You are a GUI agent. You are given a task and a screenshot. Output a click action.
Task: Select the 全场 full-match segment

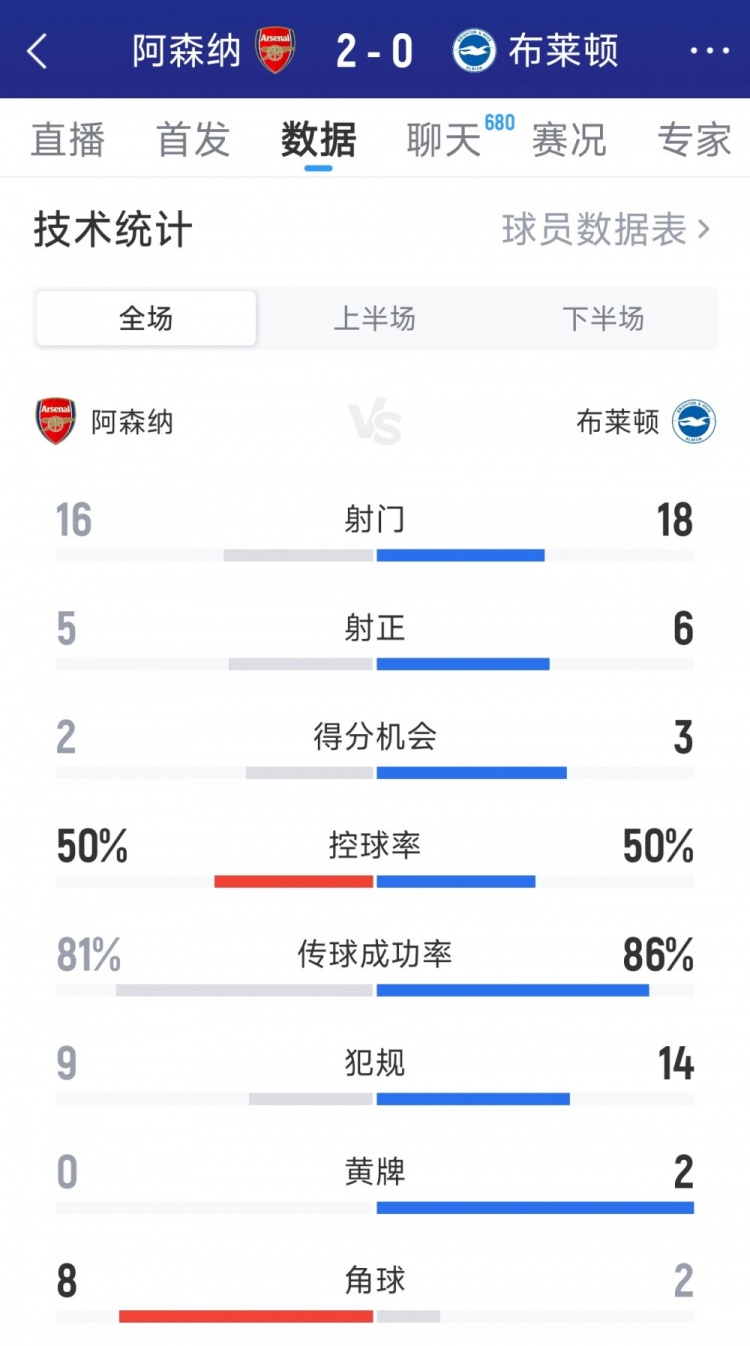(x=146, y=319)
